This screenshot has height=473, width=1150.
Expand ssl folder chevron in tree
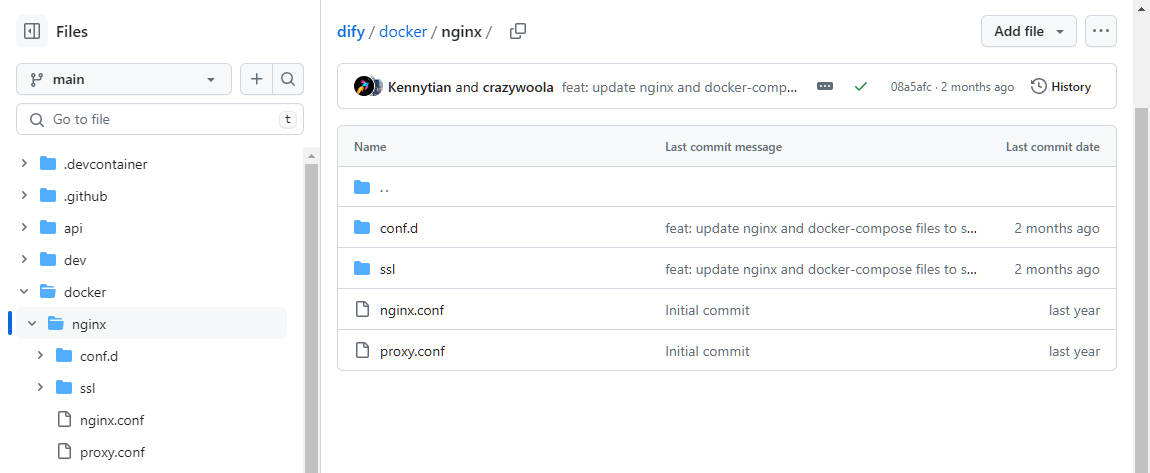(x=40, y=387)
